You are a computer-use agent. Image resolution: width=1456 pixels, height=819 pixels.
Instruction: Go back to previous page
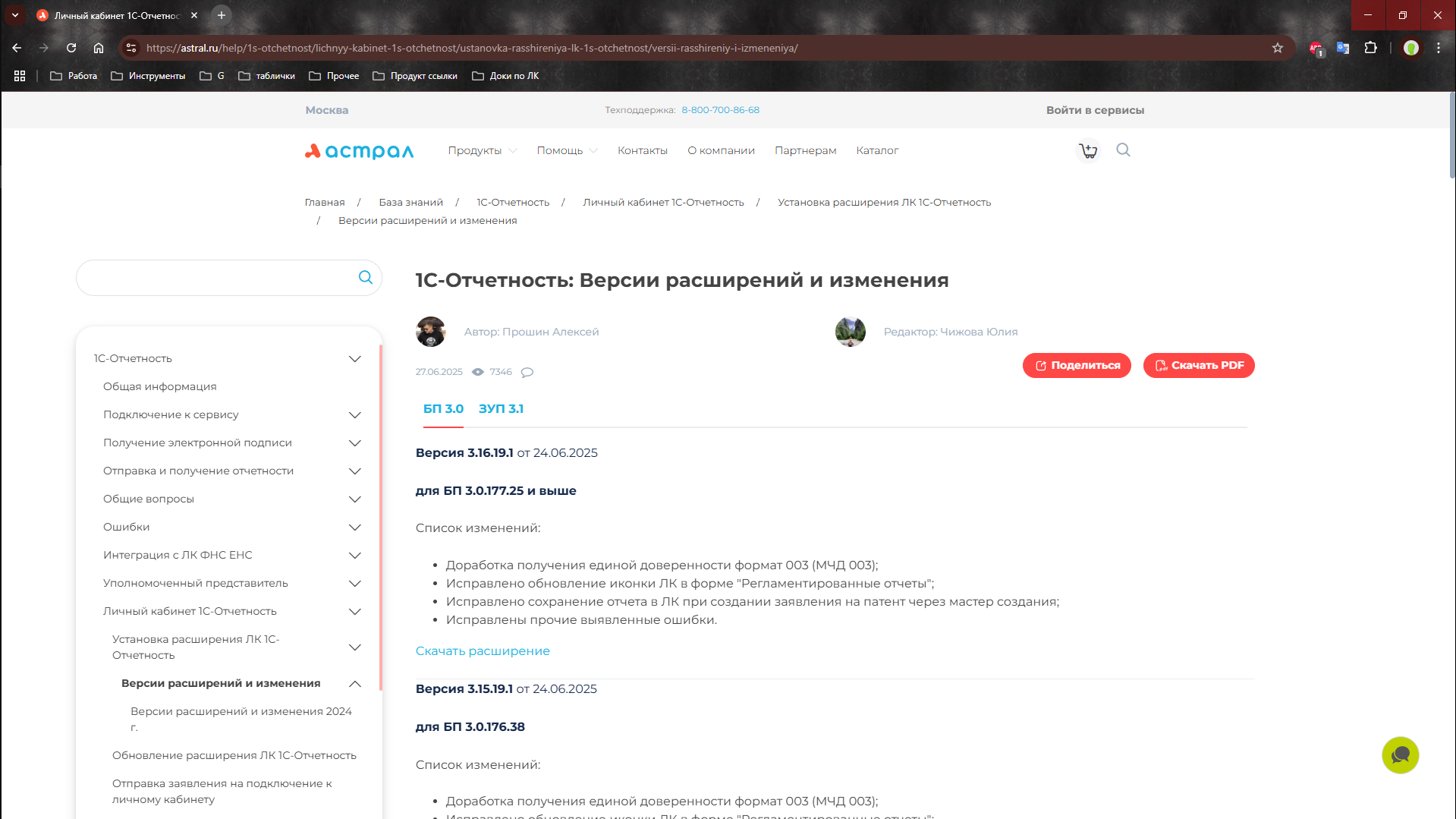[x=17, y=48]
